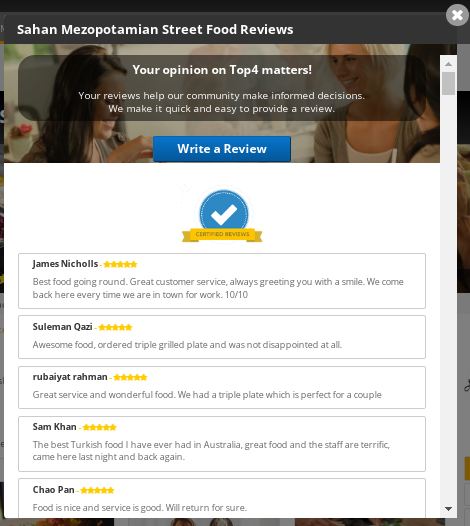The image size is (470, 526).
Task: Select reviewer name Sam Khan
Action: pos(54,427)
